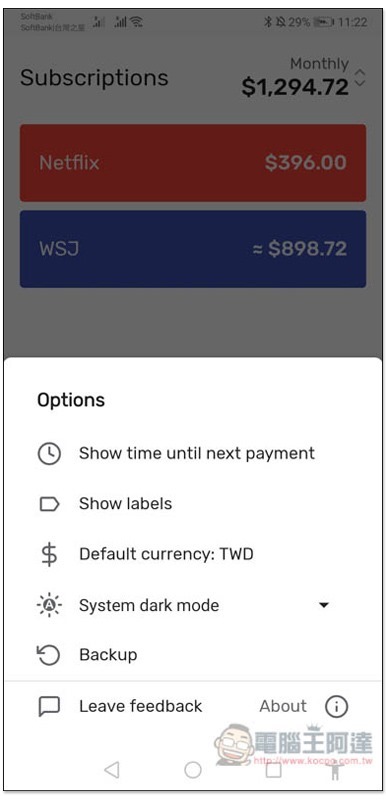The height and width of the screenshot is (800, 386).
Task: Tap the dollar sign currency icon
Action: pyautogui.click(x=49, y=555)
